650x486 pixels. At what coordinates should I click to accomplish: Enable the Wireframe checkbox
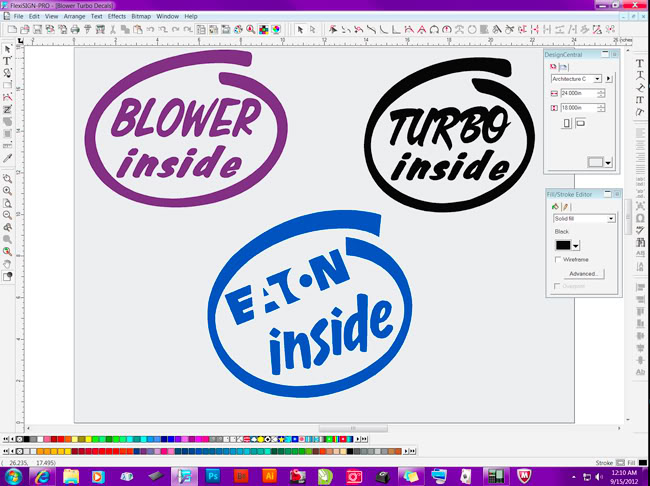558,259
